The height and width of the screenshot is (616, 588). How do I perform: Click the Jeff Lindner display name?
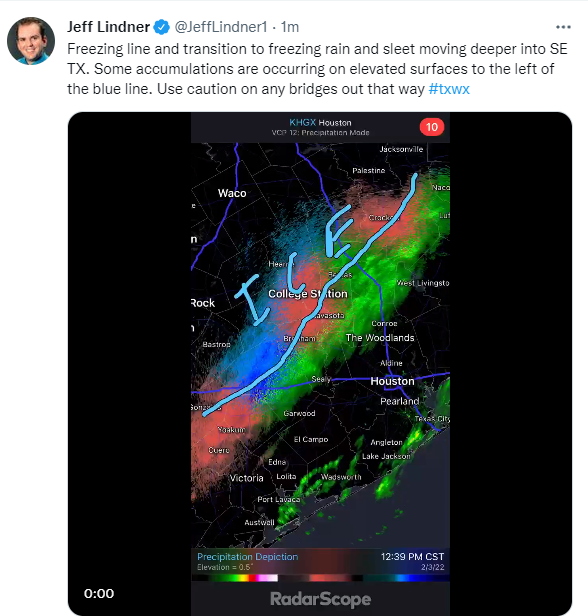[x=108, y=27]
